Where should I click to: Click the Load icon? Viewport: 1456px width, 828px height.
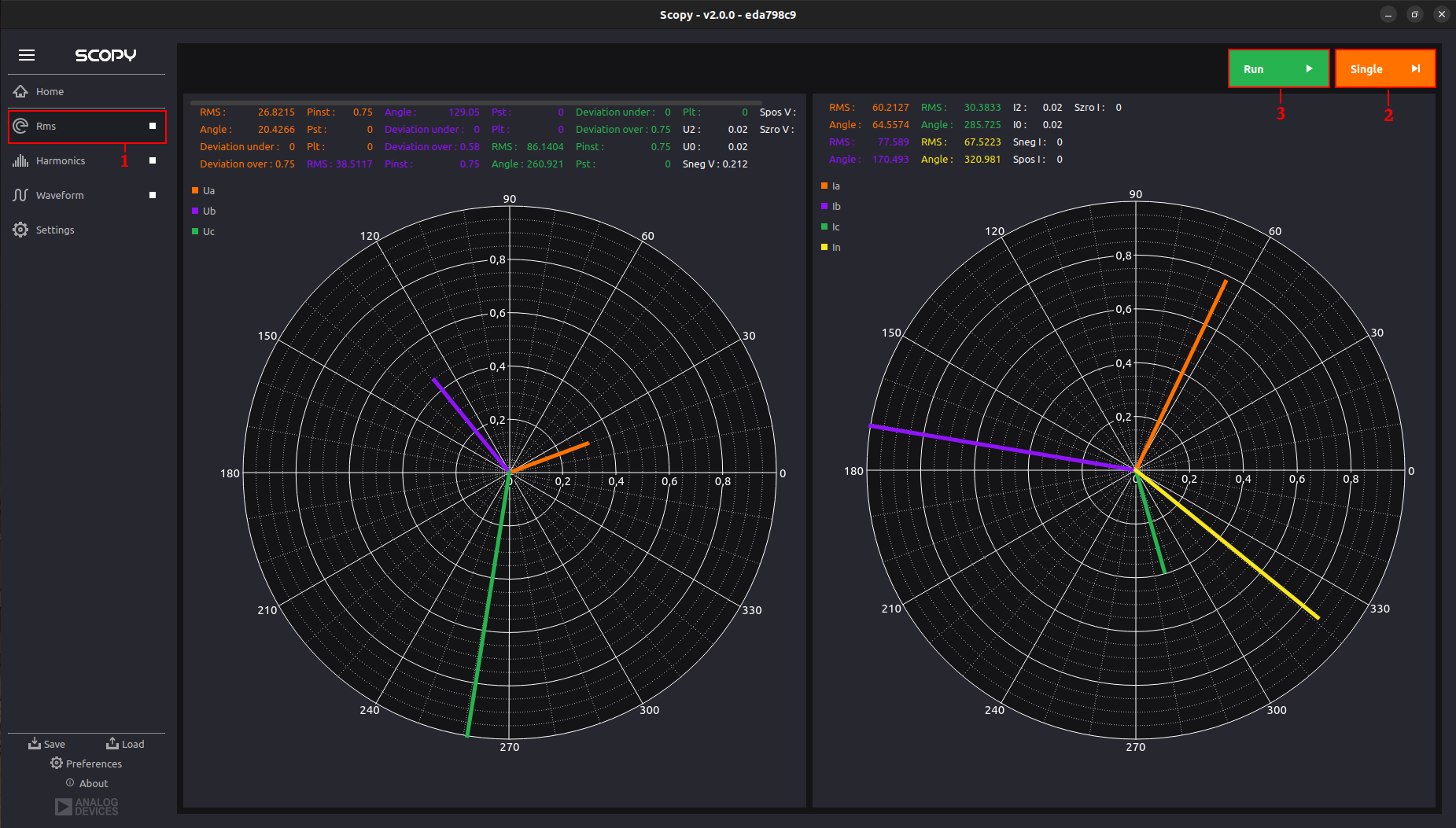[112, 743]
